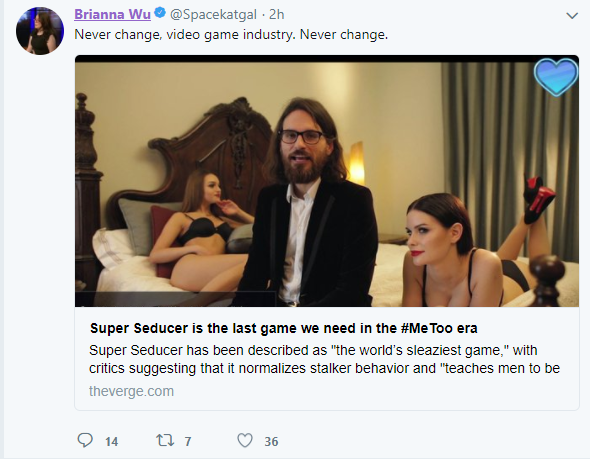Follow the theverge.com domain link
Image resolution: width=590 pixels, height=459 pixels.
pos(131,391)
